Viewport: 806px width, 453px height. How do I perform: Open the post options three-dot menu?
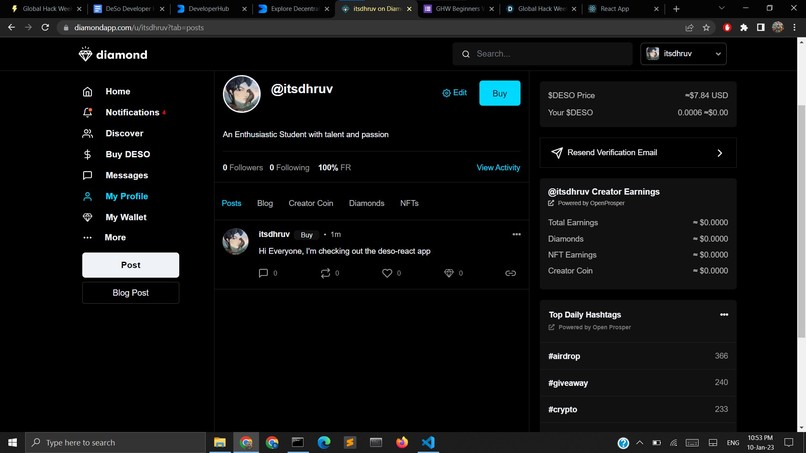pyautogui.click(x=517, y=234)
